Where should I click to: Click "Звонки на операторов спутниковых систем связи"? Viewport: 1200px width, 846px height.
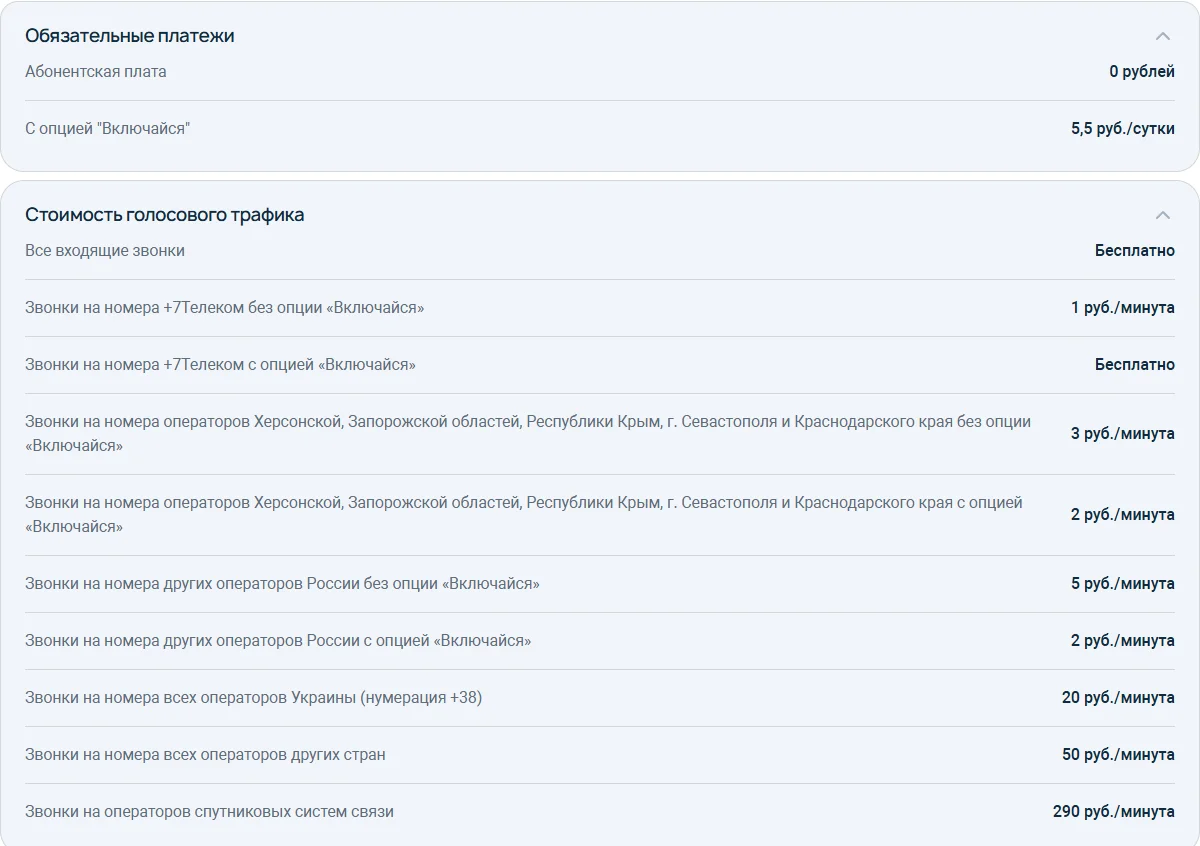pos(209,812)
